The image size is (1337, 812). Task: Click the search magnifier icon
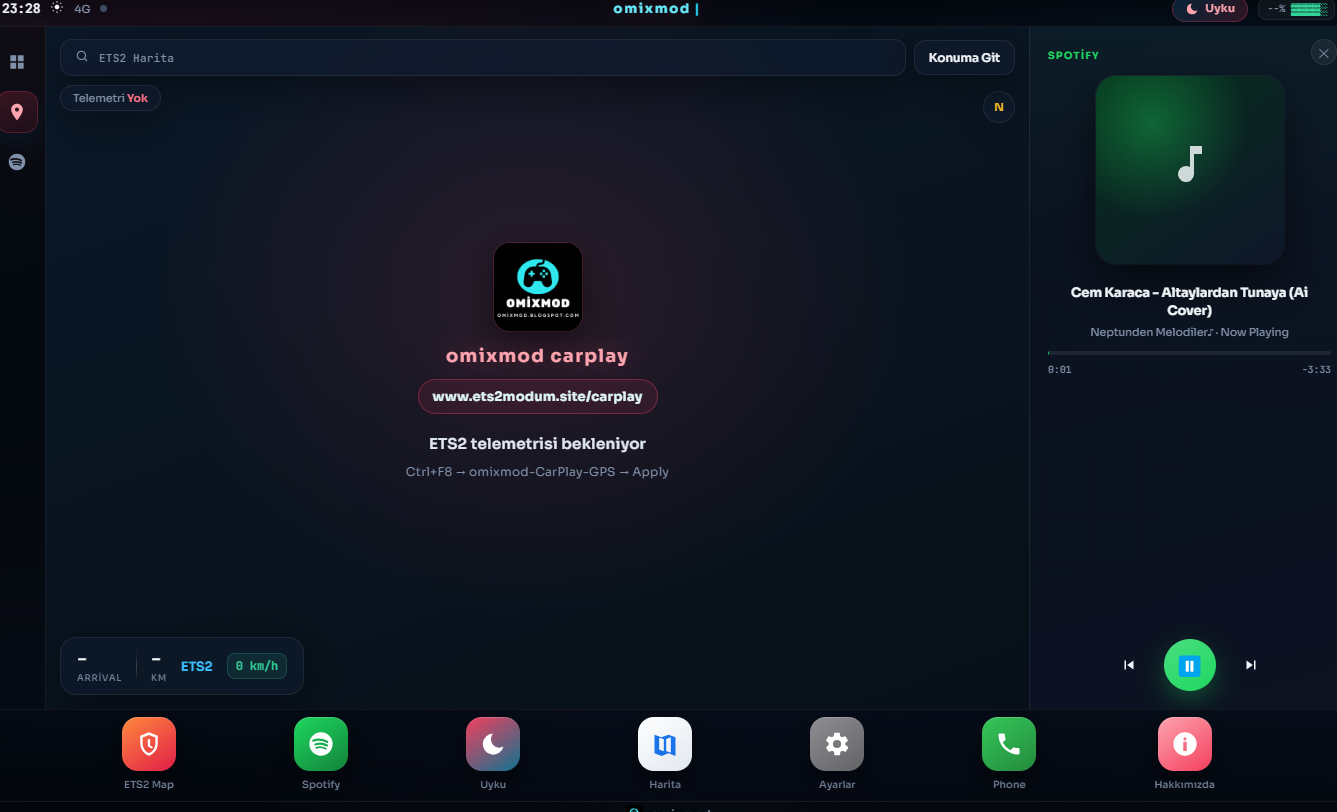pos(83,57)
